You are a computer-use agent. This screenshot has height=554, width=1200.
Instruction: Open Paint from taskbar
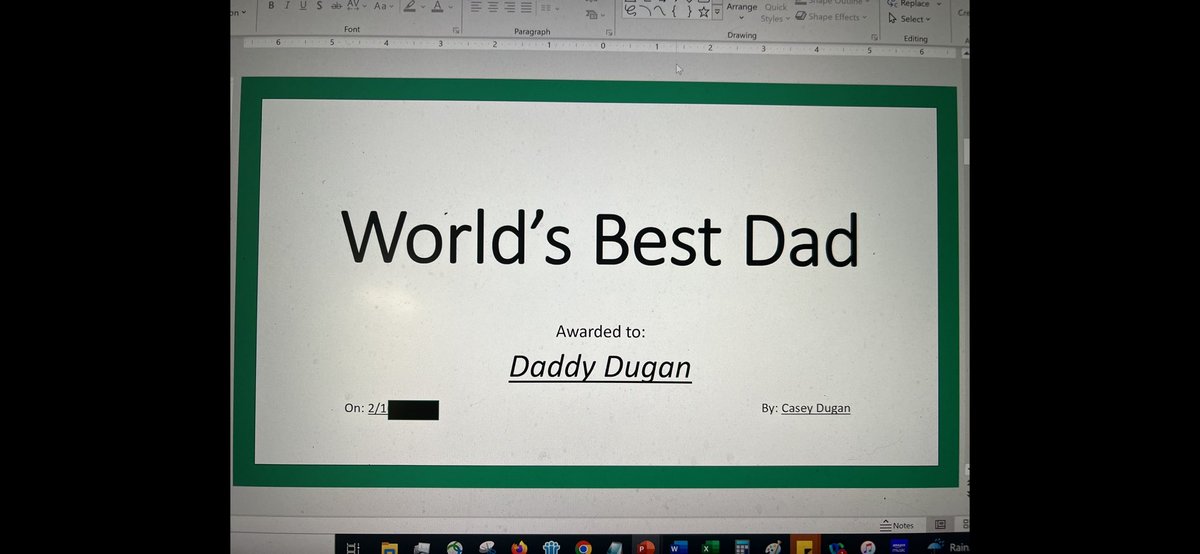pos(772,547)
